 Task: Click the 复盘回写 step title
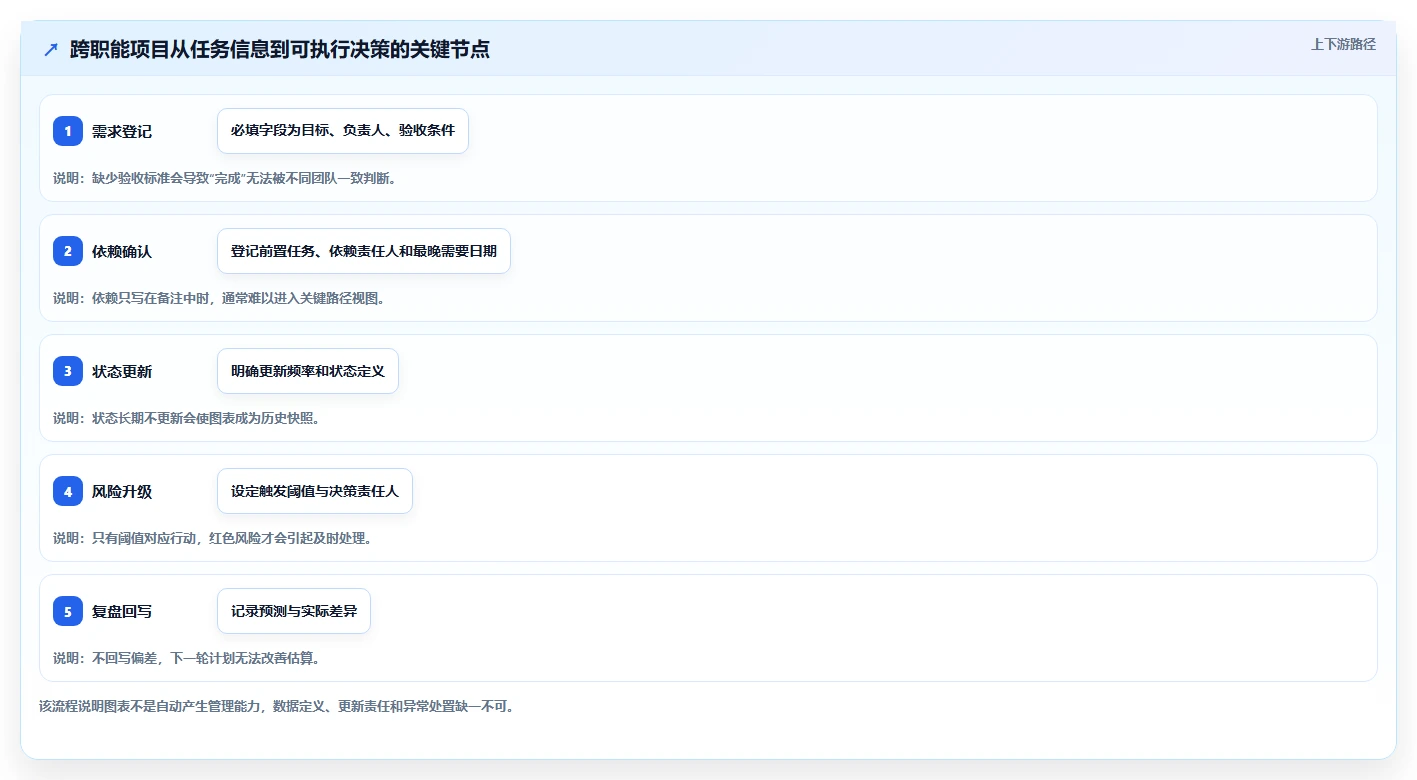click(122, 611)
